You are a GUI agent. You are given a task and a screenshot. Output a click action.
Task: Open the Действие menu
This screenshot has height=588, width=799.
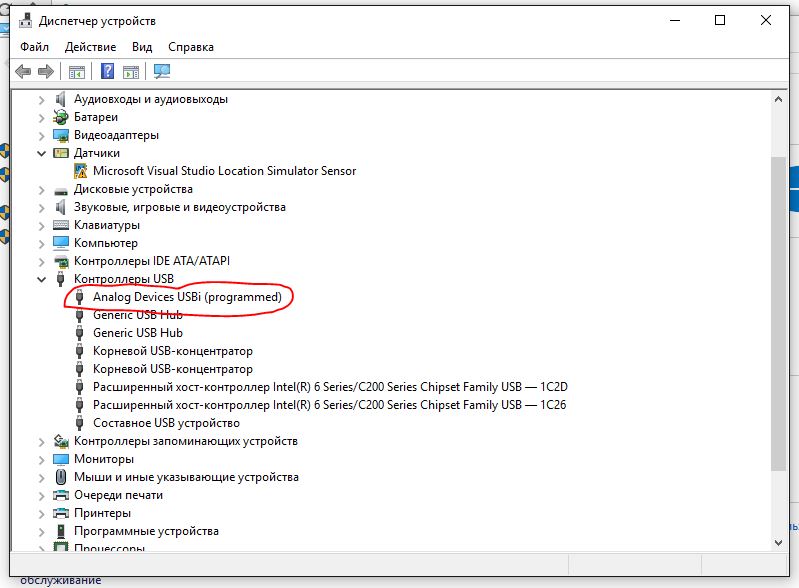click(x=90, y=47)
